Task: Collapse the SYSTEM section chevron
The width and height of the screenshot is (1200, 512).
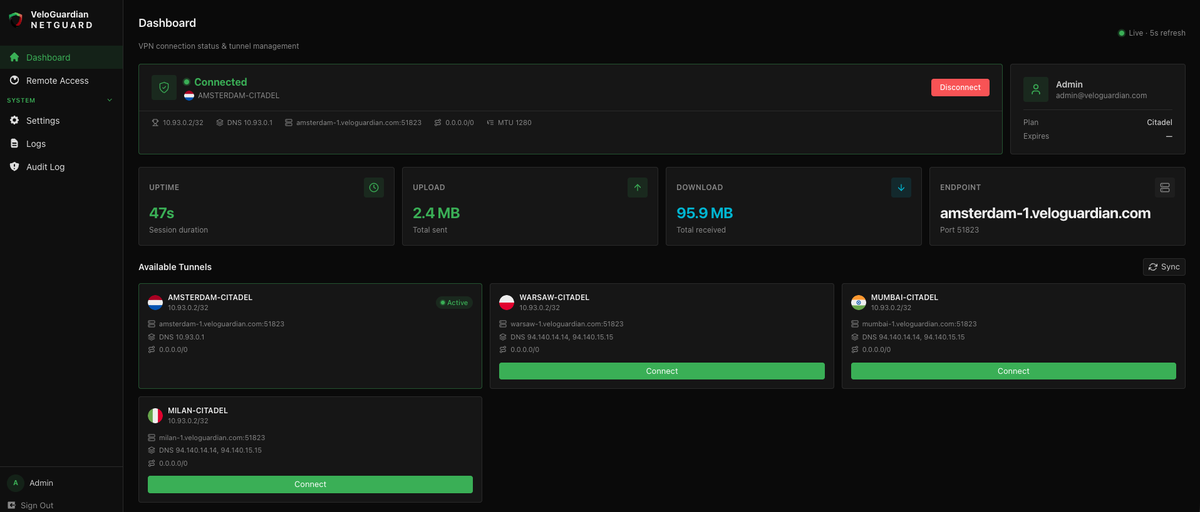Action: click(x=110, y=100)
